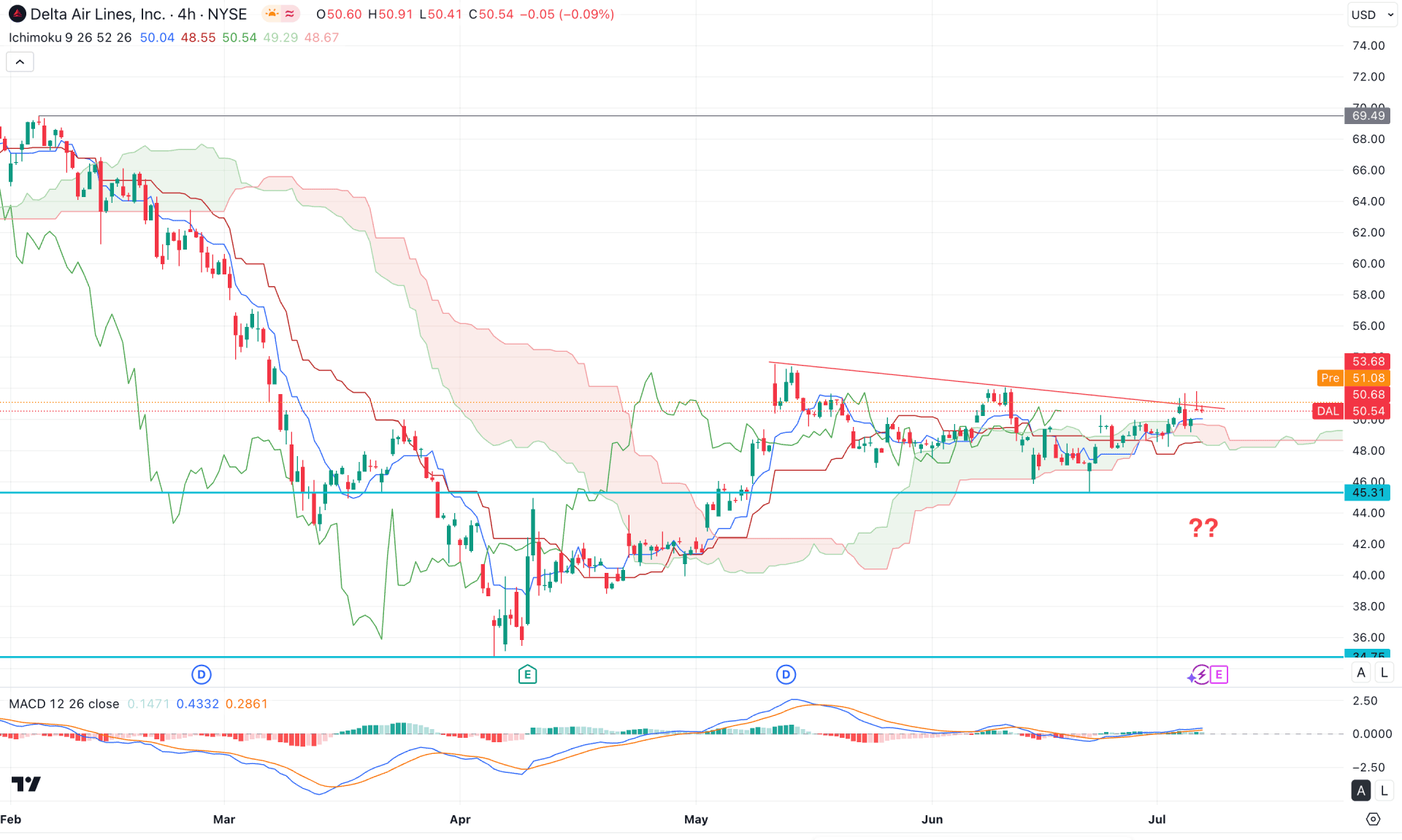Click the Pre 51.08 pre-market price label

point(1352,378)
